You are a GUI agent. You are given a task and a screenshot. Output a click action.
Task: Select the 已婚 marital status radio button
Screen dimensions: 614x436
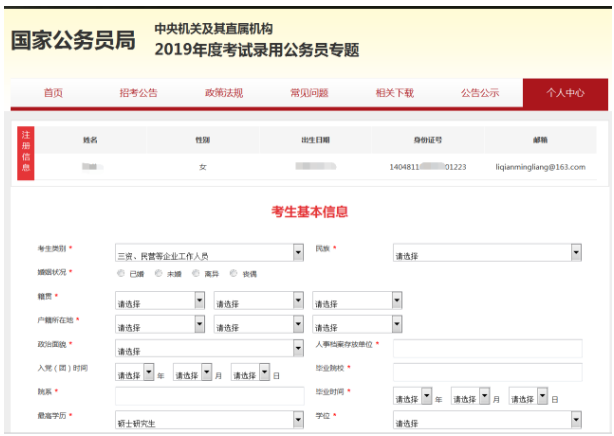click(x=121, y=273)
